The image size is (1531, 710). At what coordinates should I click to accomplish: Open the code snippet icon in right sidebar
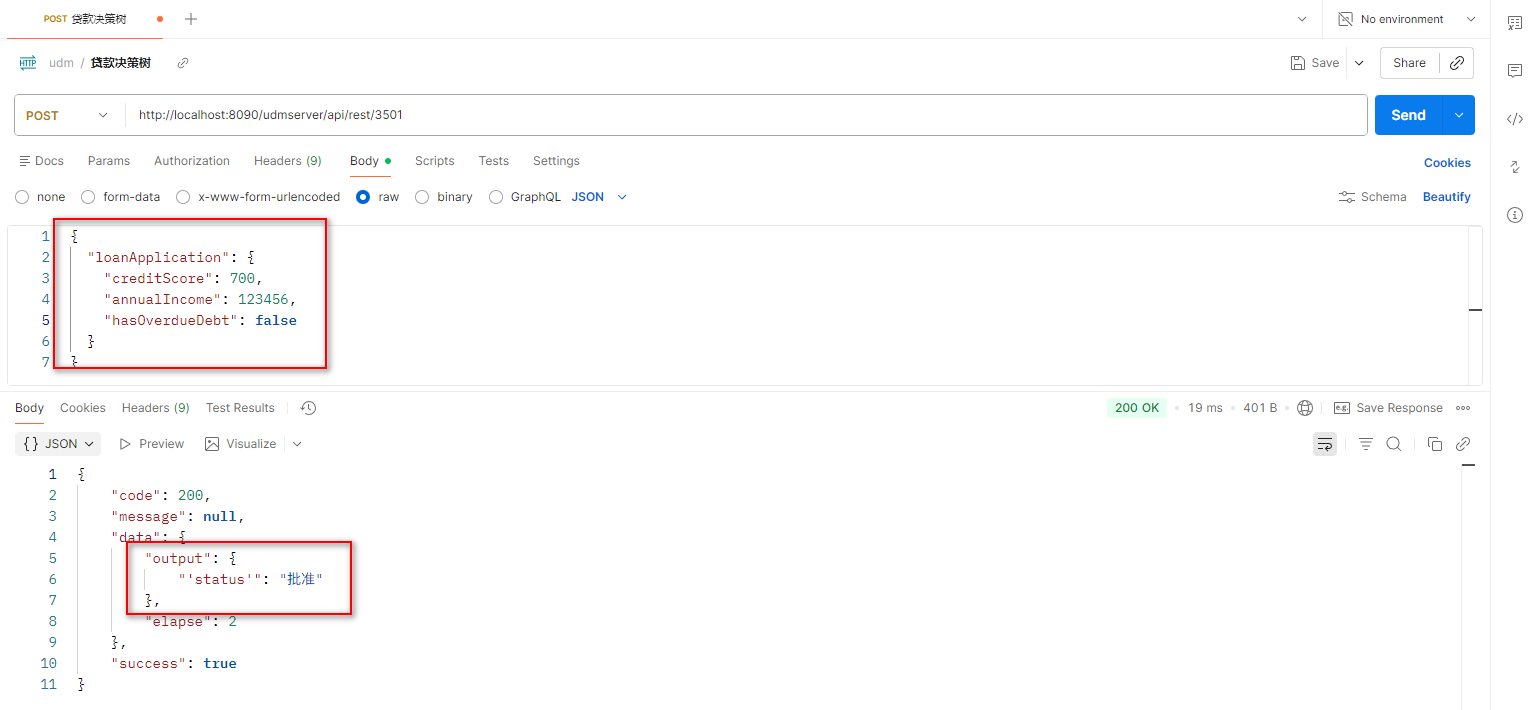tap(1514, 119)
